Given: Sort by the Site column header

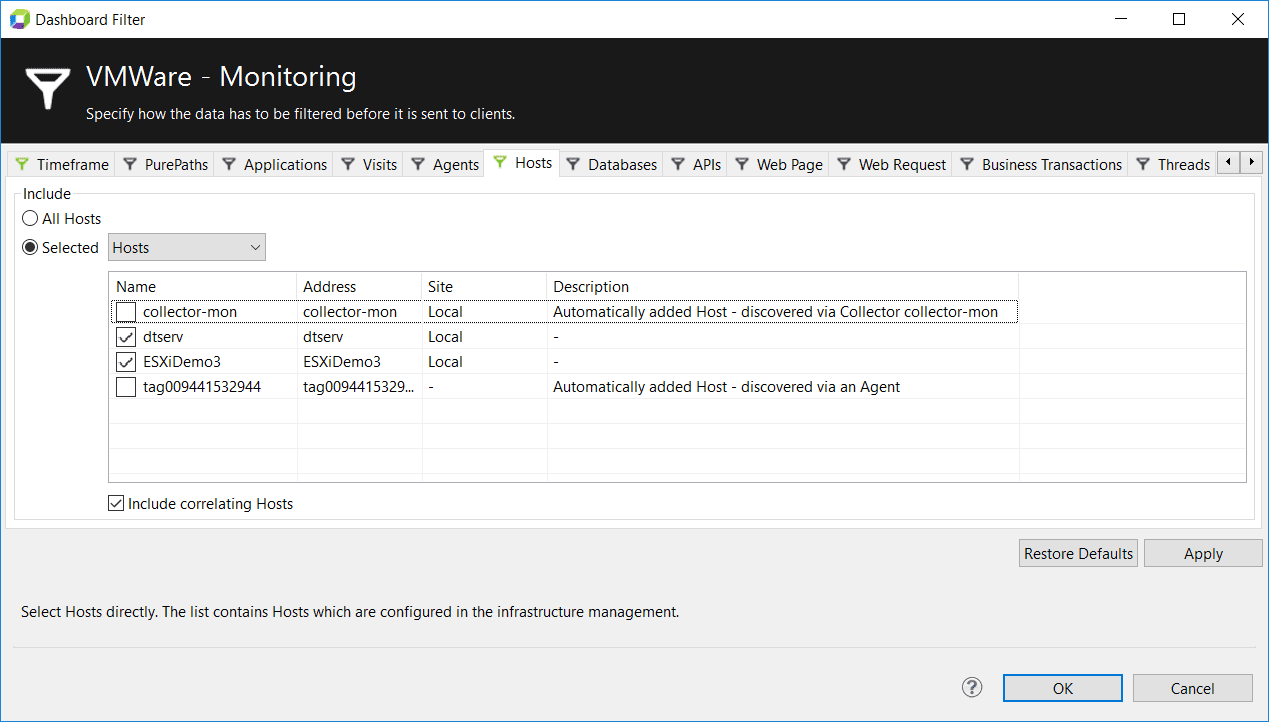Looking at the screenshot, I should 484,286.
